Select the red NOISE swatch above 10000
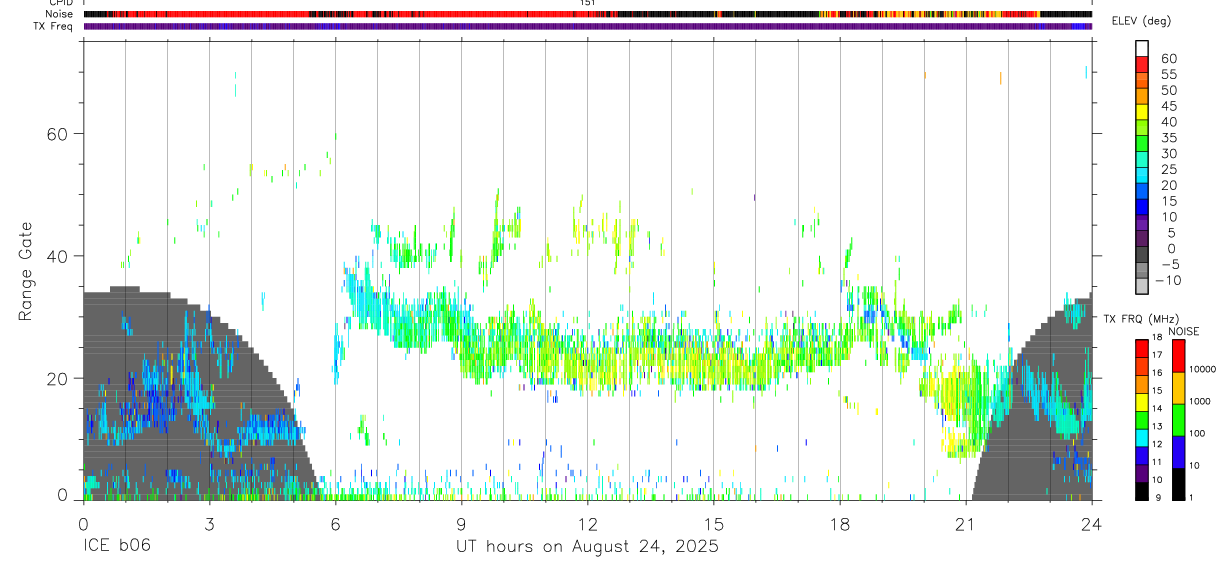 pos(1178,356)
